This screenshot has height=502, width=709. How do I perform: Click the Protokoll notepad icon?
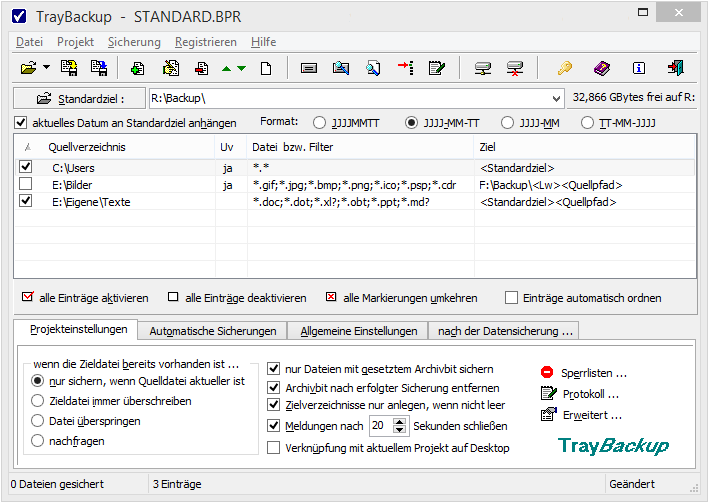(548, 393)
